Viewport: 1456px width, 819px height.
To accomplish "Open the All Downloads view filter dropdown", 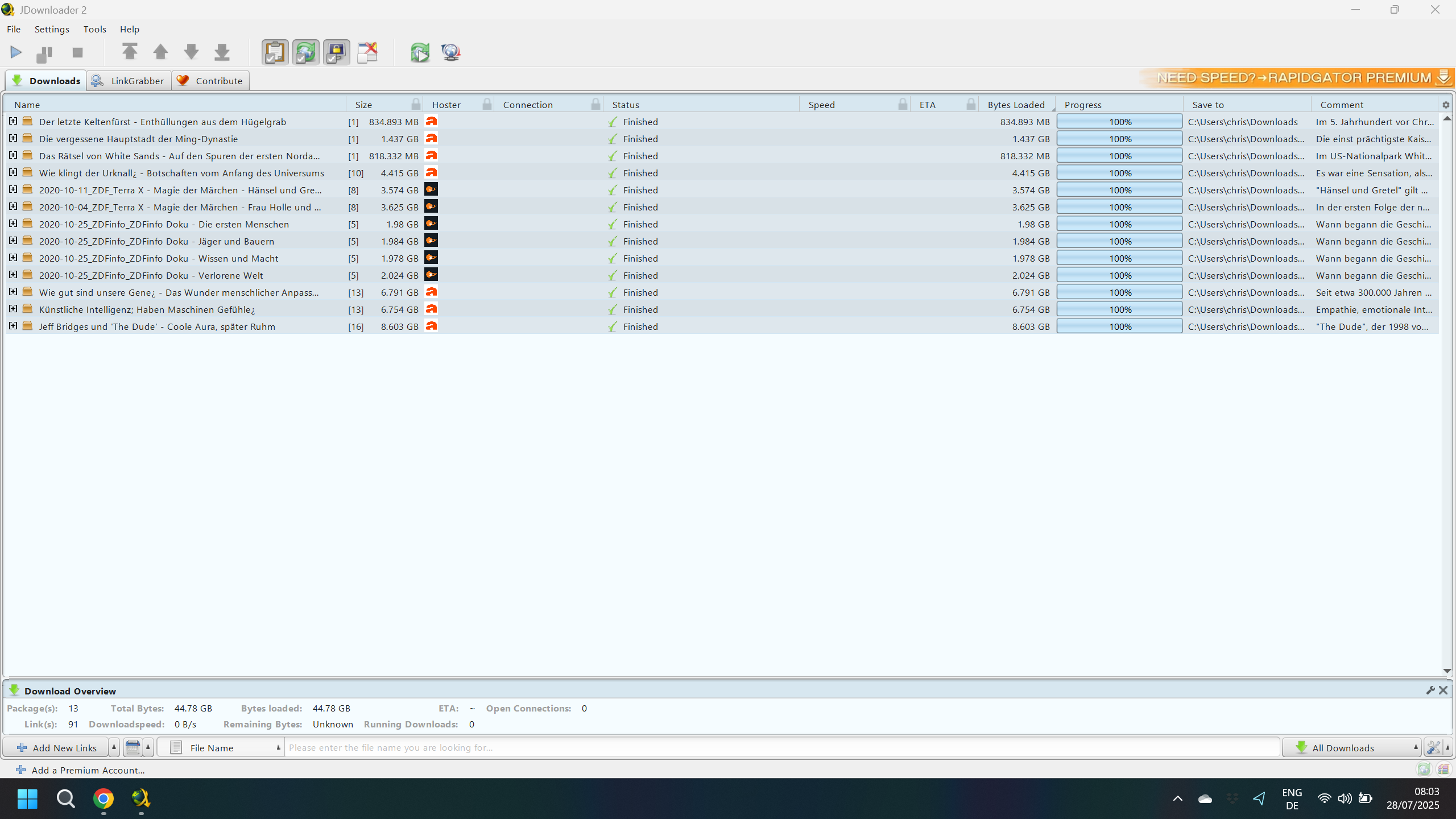I will [1352, 747].
